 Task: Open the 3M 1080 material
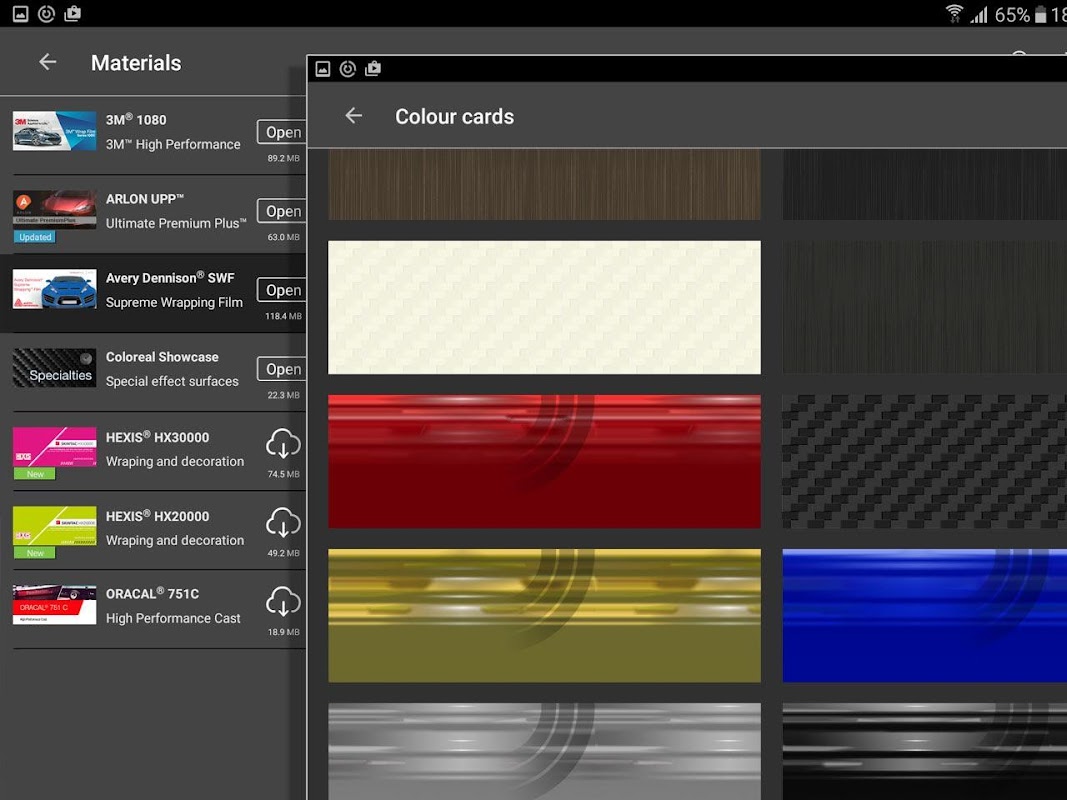282,132
